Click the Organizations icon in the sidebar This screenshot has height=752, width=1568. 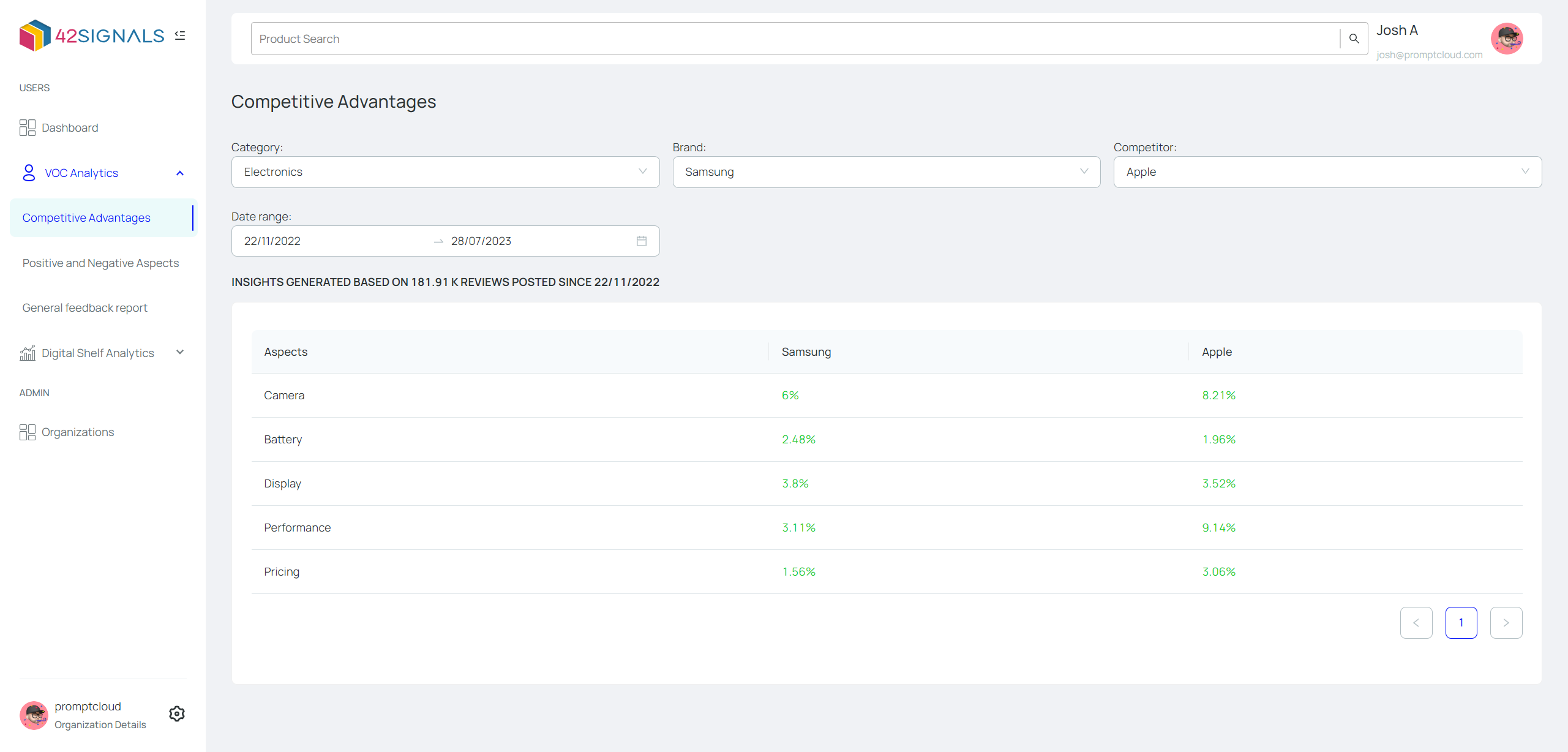click(x=27, y=432)
